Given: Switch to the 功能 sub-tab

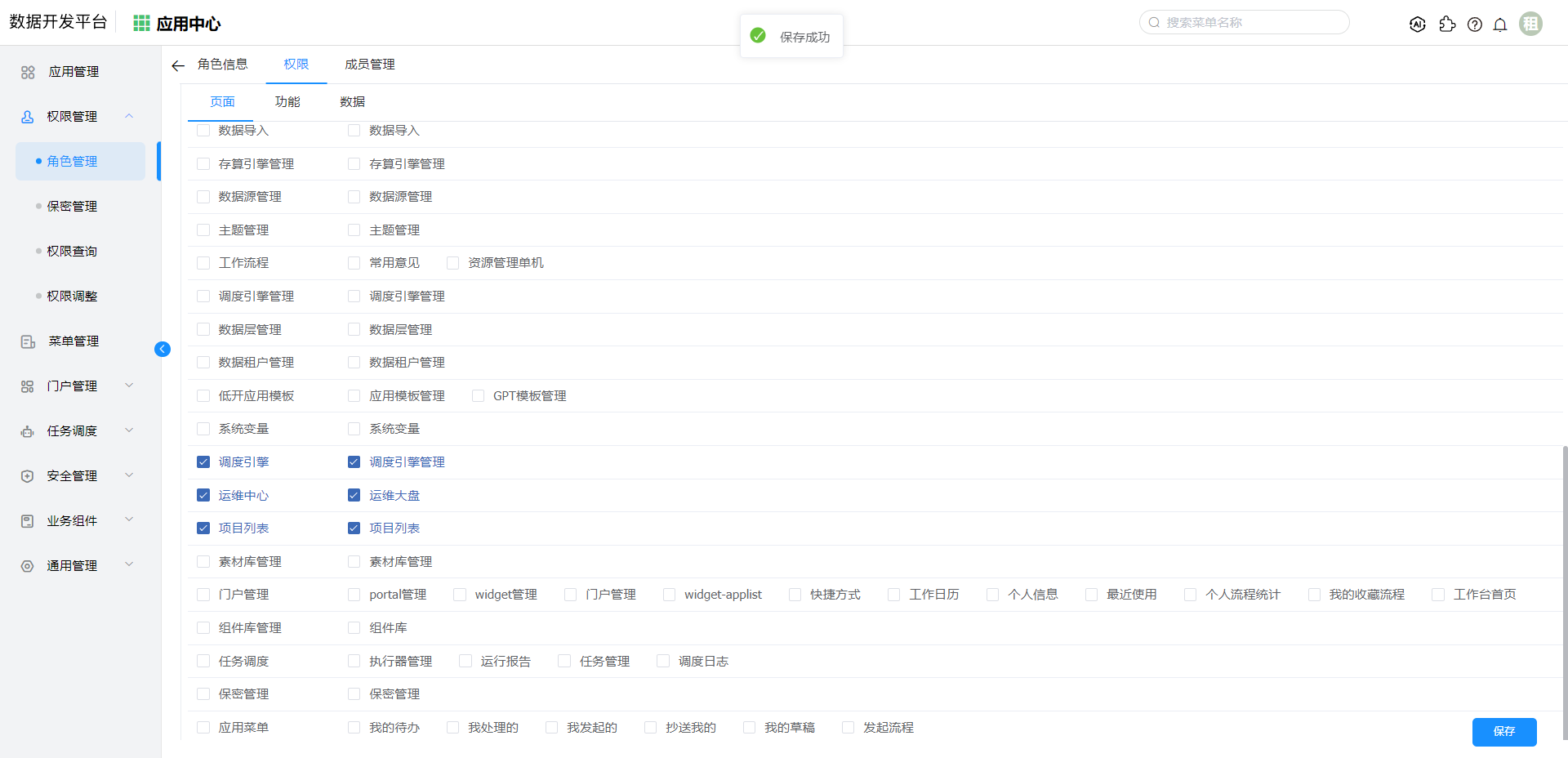Looking at the screenshot, I should point(287,102).
